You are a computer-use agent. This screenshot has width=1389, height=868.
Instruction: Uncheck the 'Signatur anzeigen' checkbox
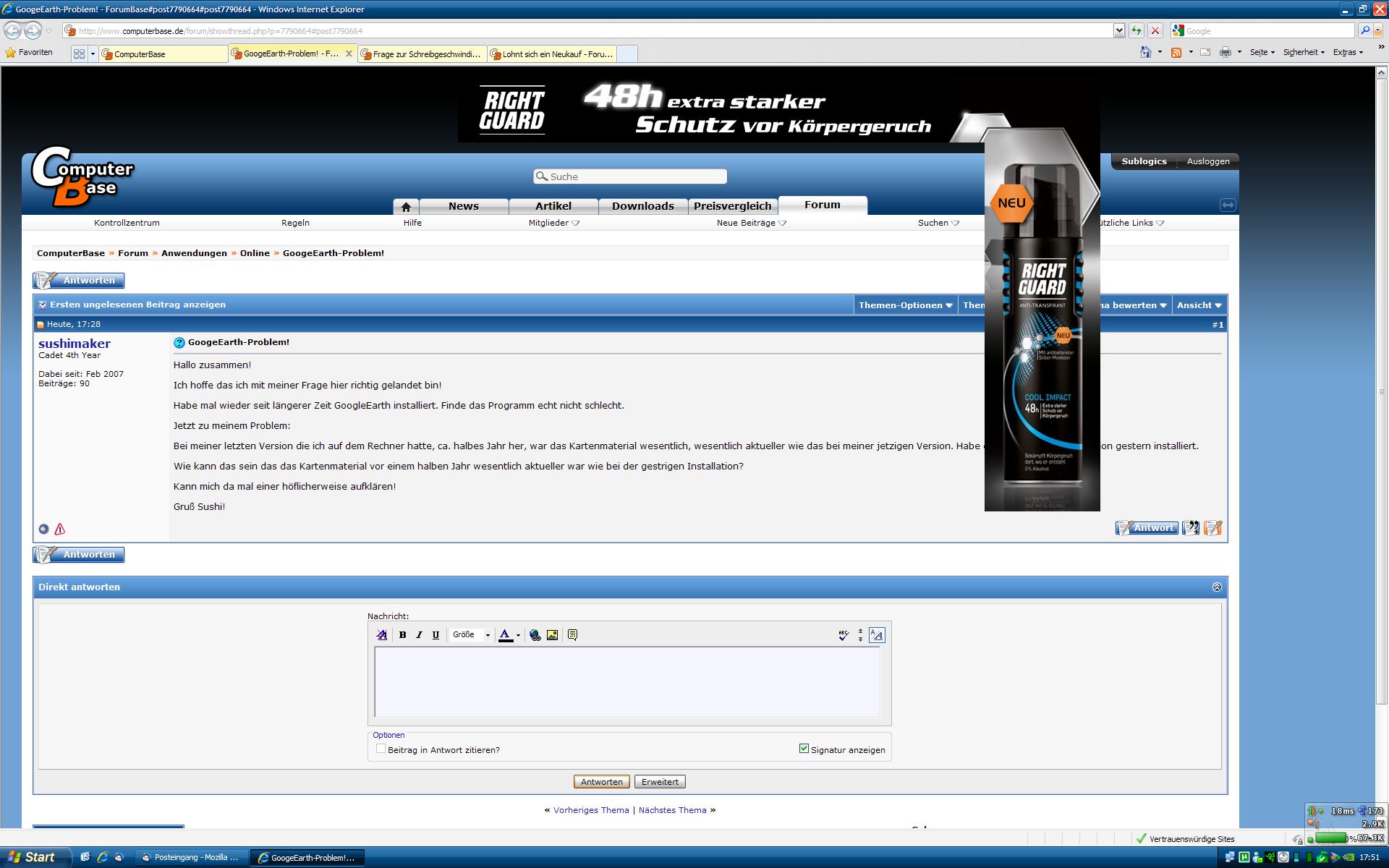point(804,749)
